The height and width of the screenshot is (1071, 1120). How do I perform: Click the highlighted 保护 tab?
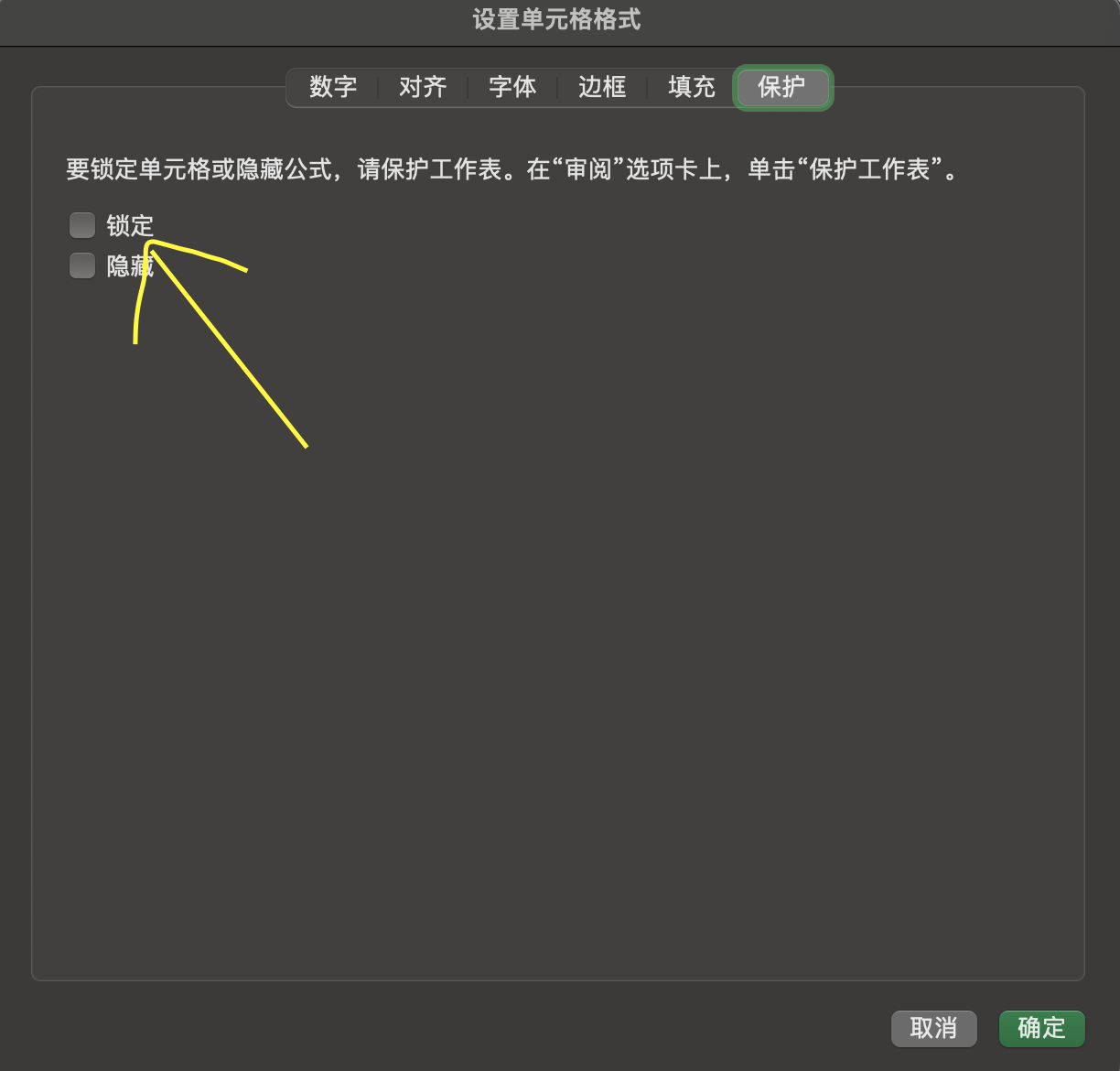point(782,88)
